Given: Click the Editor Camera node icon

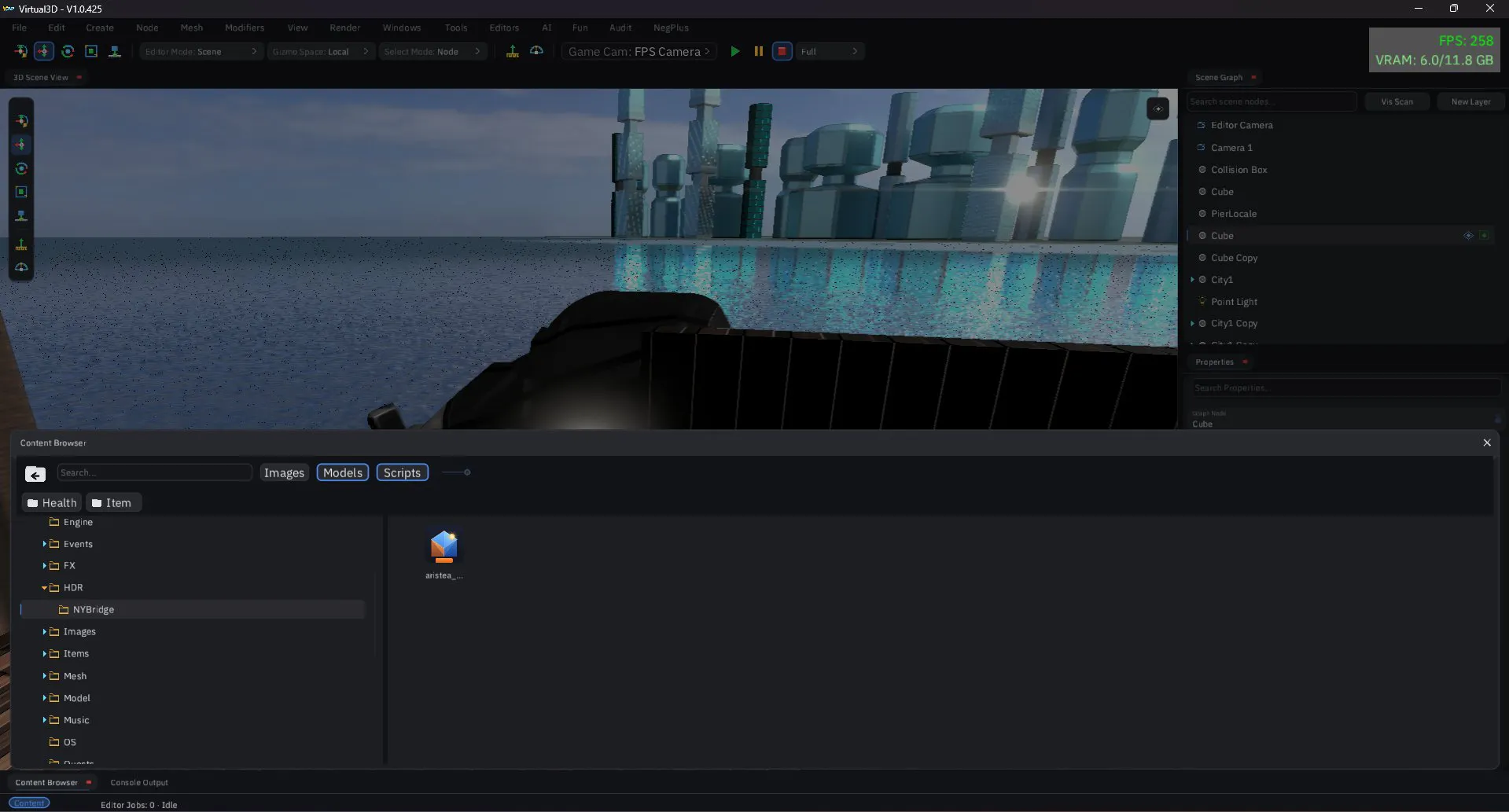Looking at the screenshot, I should [1201, 125].
